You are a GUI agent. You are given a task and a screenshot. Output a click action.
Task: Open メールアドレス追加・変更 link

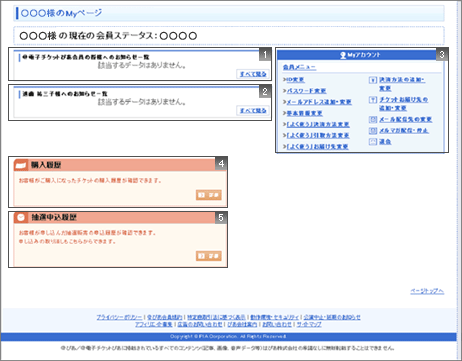coord(319,102)
